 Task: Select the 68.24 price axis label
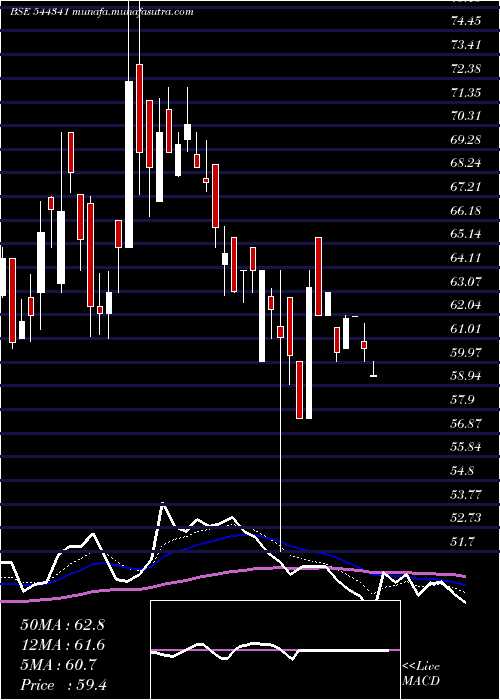click(x=466, y=162)
